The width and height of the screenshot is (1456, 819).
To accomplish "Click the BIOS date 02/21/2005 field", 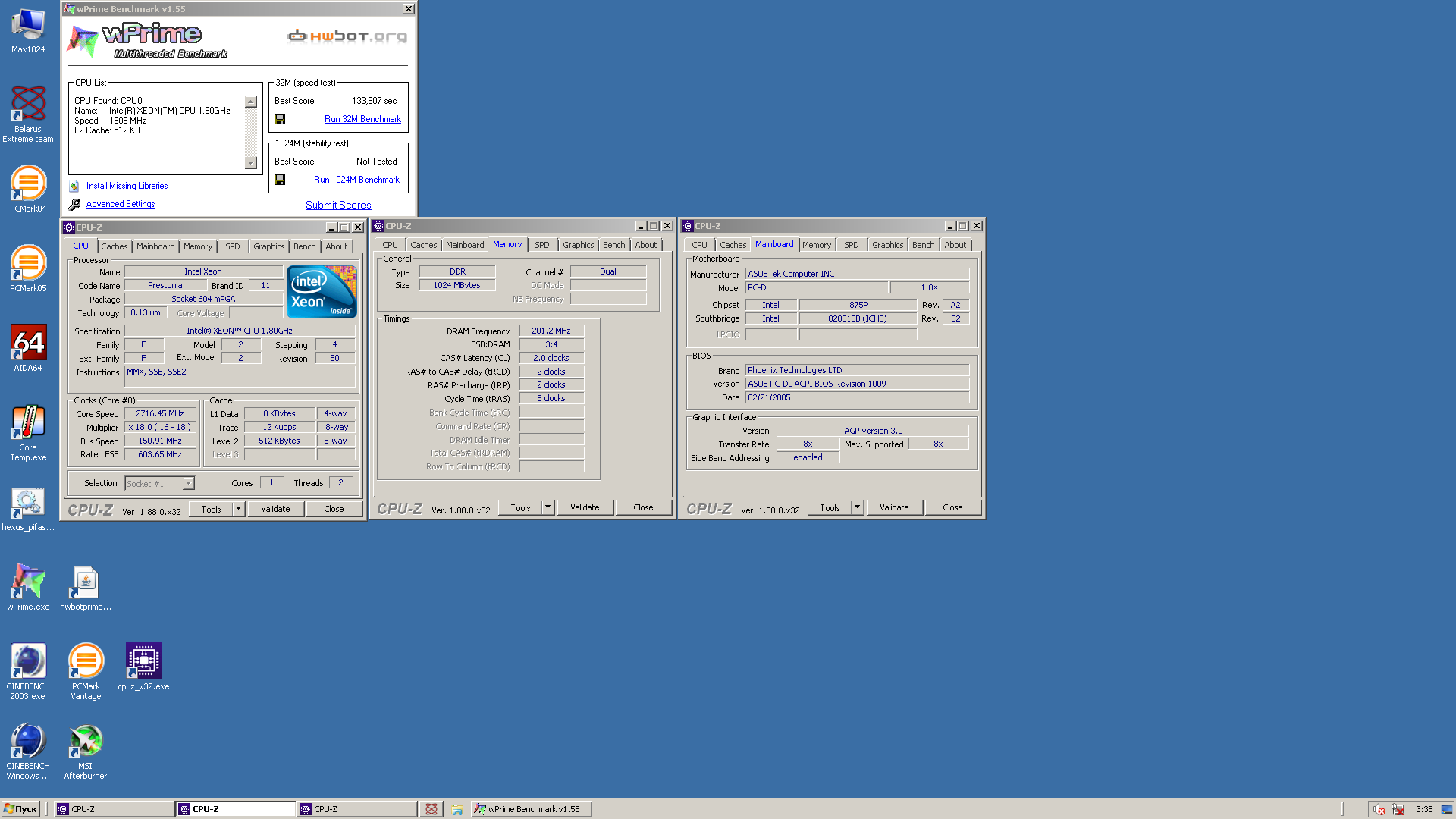I will point(857,397).
